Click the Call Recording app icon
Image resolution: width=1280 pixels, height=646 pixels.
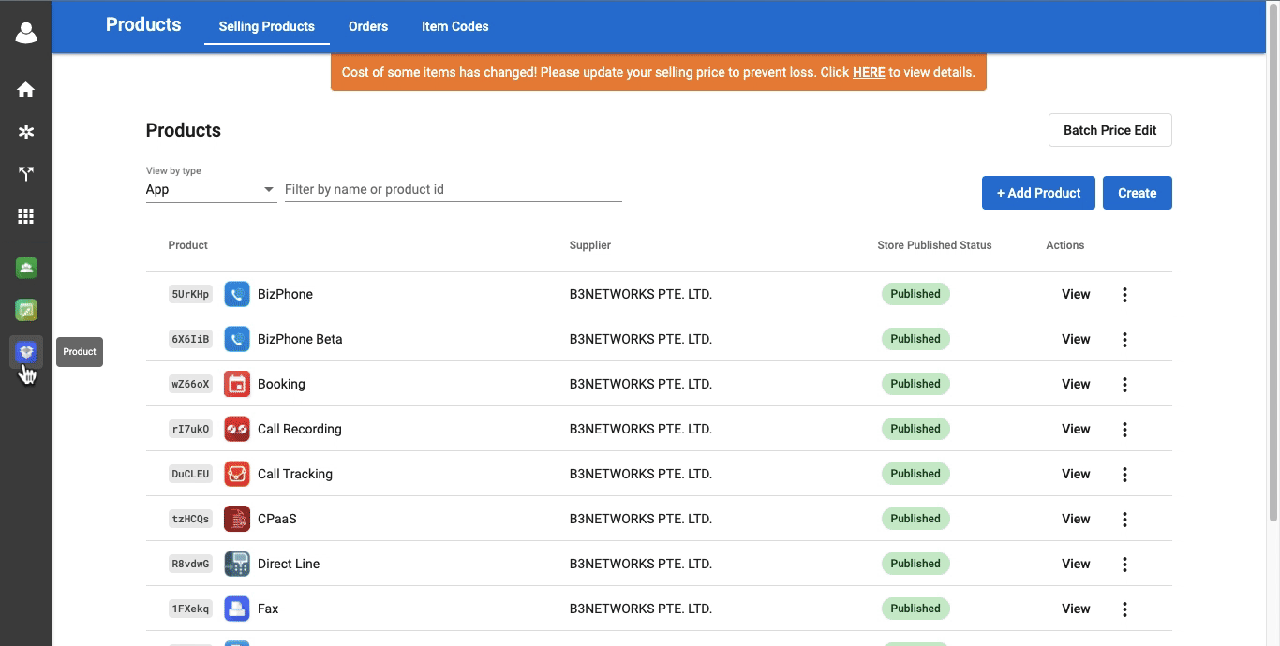click(236, 429)
